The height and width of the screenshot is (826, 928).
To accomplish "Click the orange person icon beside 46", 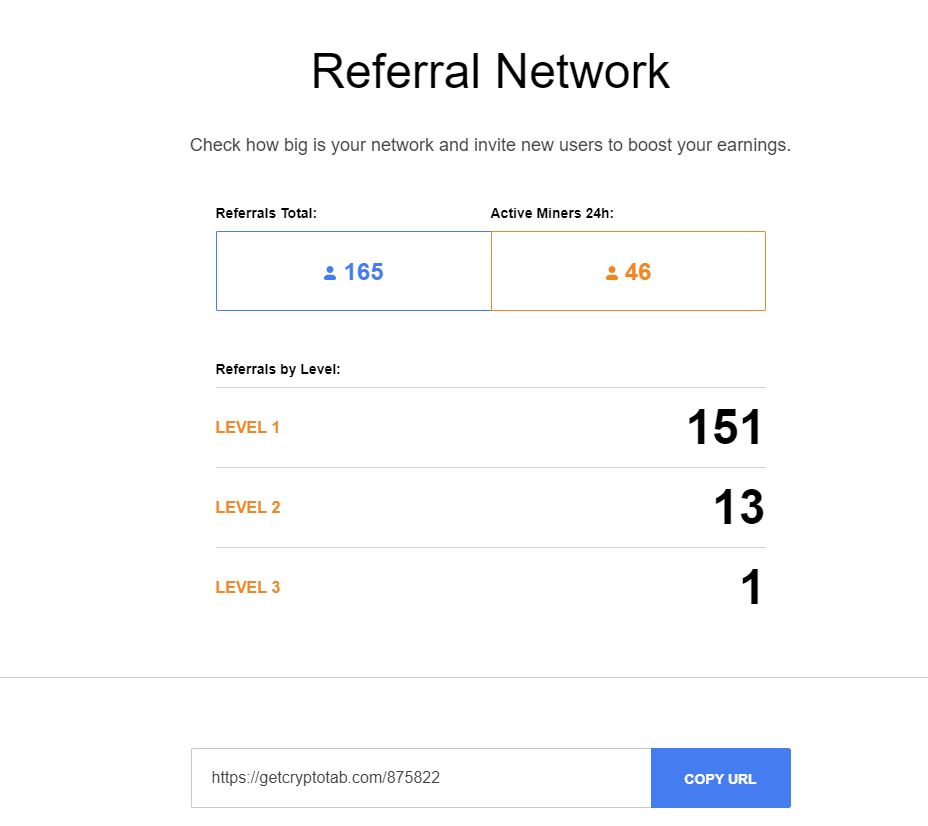I will coord(612,273).
